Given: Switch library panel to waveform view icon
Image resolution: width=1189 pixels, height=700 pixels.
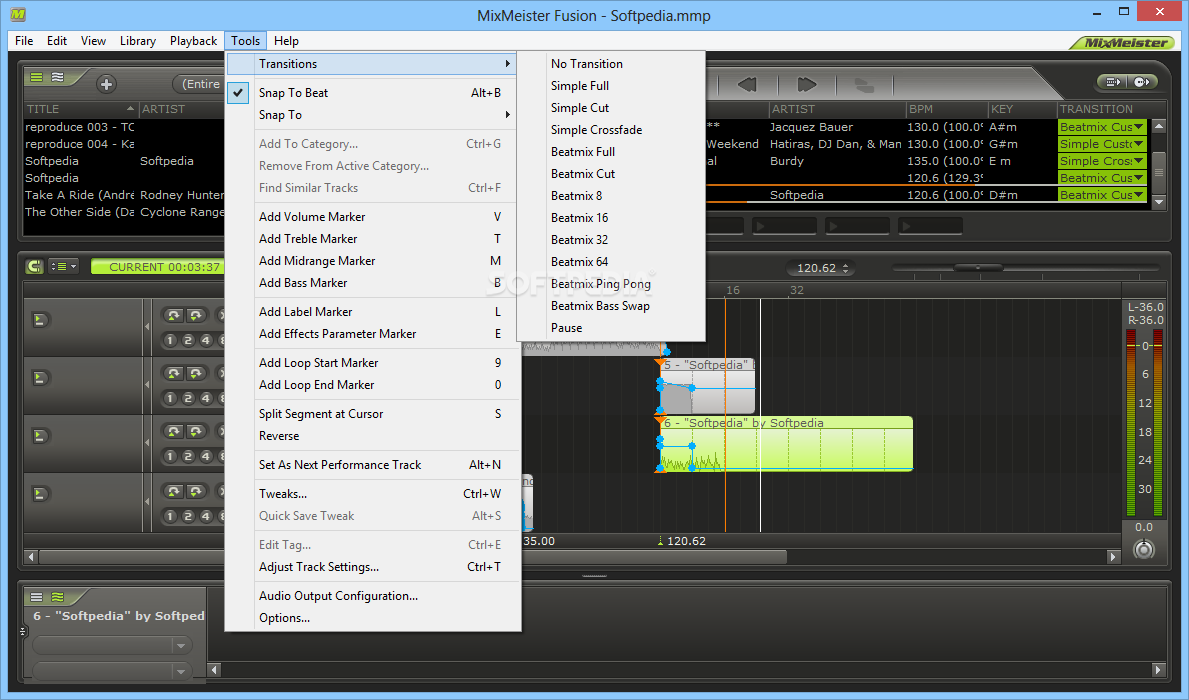Looking at the screenshot, I should click(58, 77).
